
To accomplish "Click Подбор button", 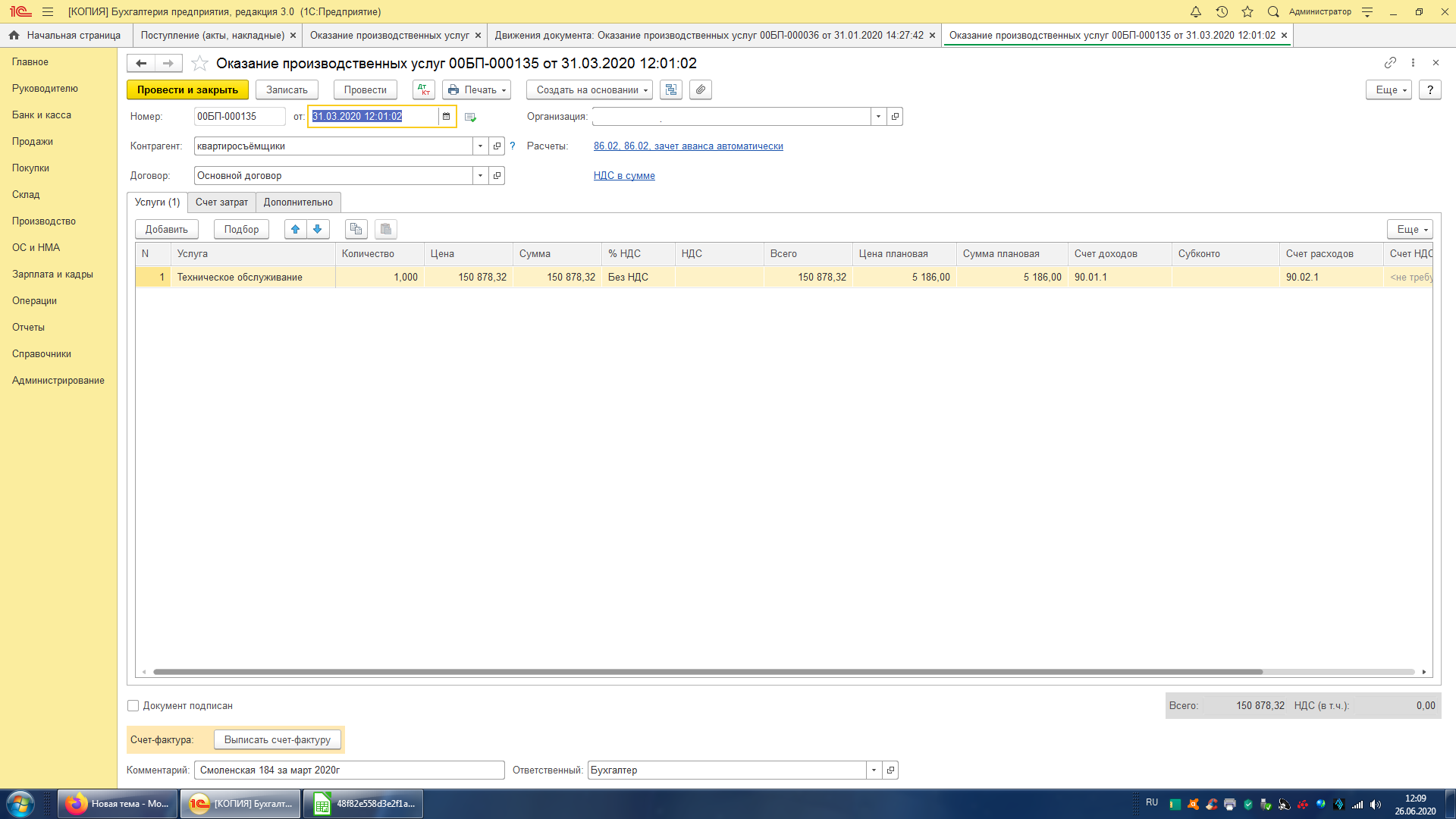I will point(241,229).
